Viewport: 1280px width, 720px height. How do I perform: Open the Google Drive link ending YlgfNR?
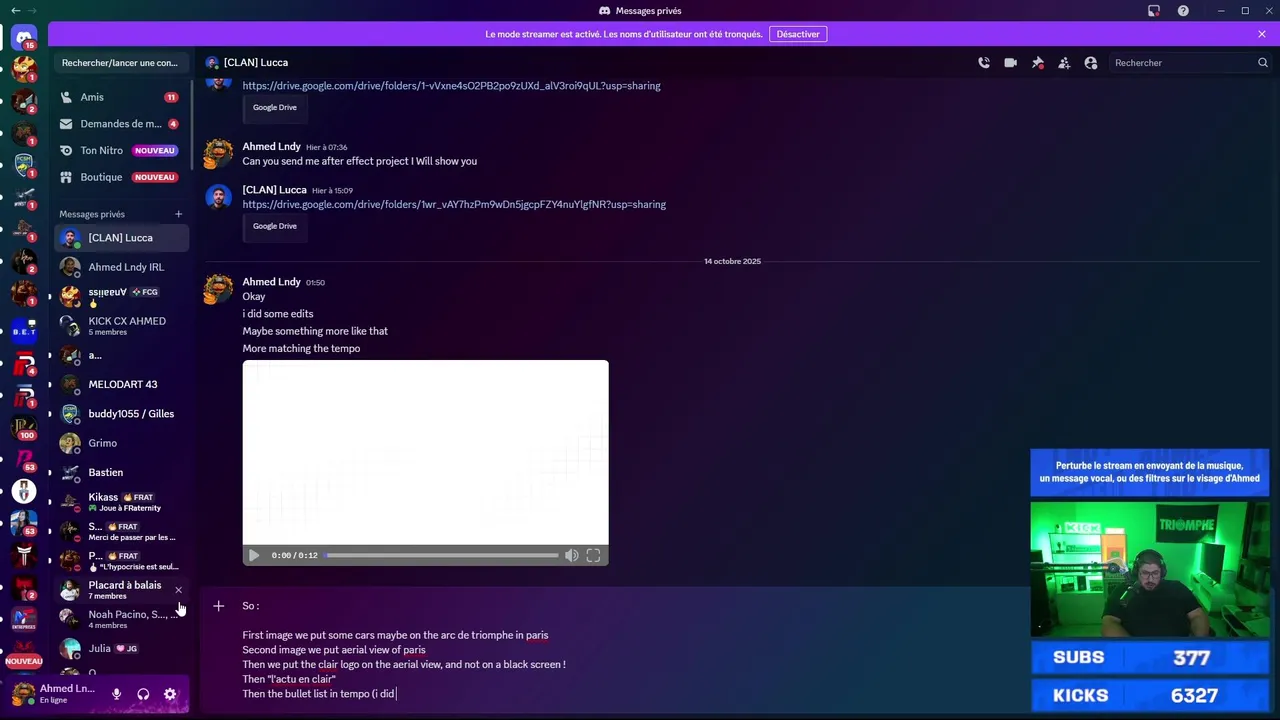pyautogui.click(x=454, y=205)
